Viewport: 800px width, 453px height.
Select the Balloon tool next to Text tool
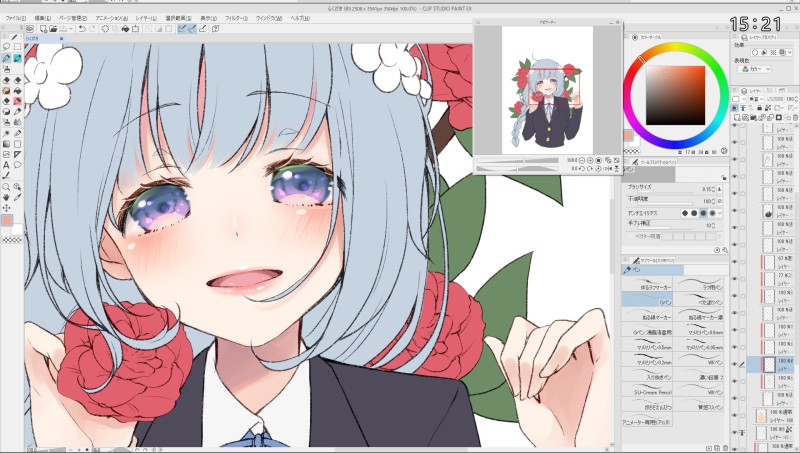tap(17, 165)
